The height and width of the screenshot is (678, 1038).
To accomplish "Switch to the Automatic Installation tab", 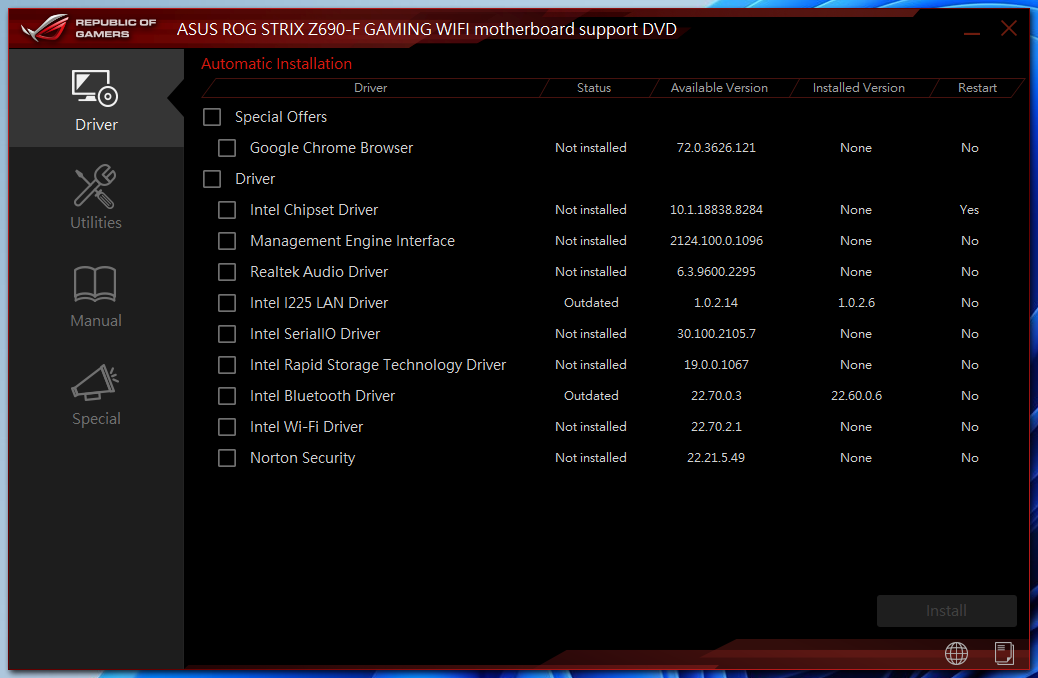I will pyautogui.click(x=277, y=63).
